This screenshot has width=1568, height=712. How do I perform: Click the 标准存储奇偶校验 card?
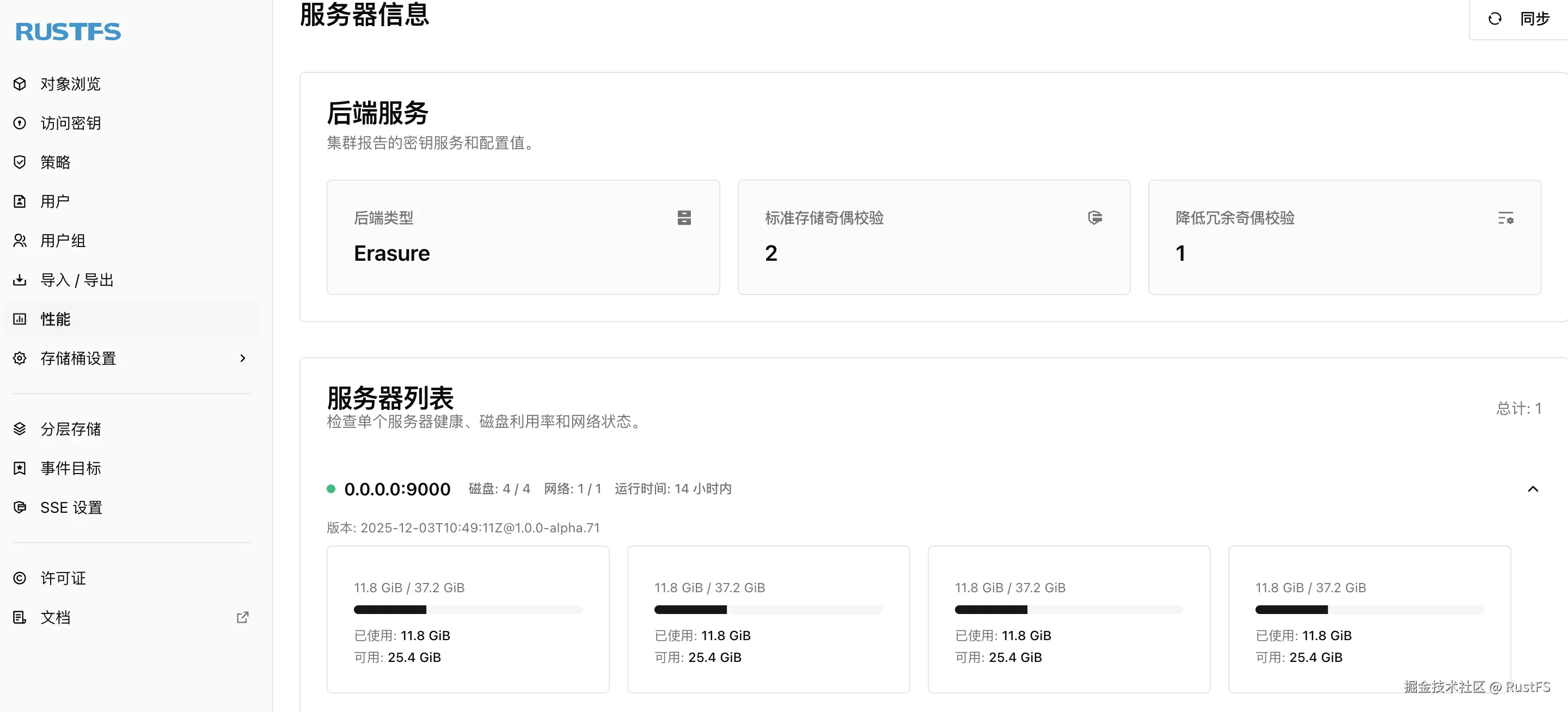tap(933, 237)
